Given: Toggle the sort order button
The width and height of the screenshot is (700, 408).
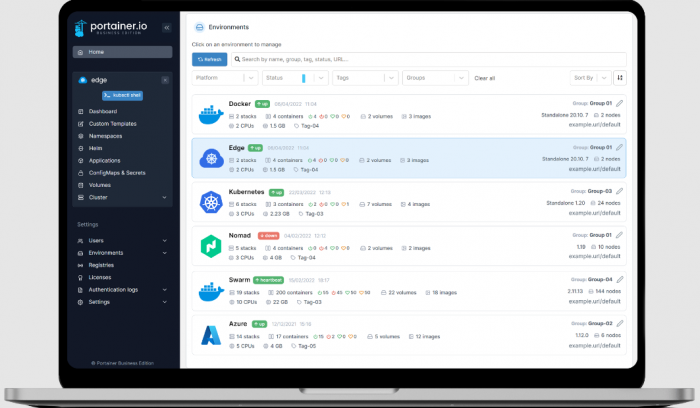Looking at the screenshot, I should (x=620, y=78).
